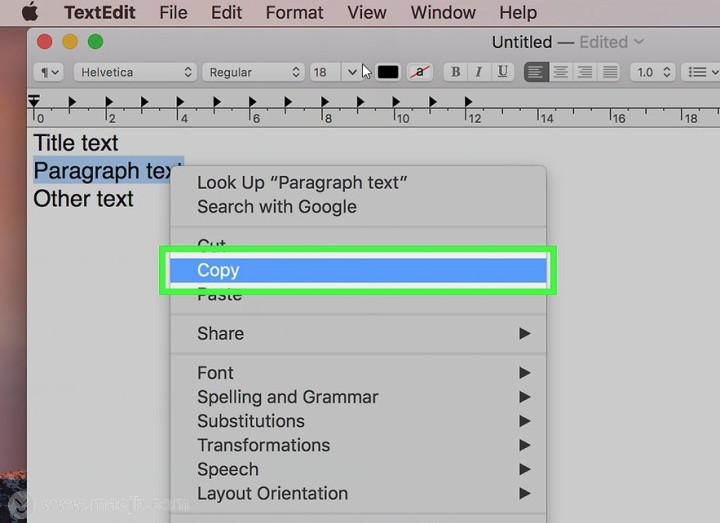The width and height of the screenshot is (720, 523).
Task: Toggle underline formatting
Action: [x=503, y=72]
